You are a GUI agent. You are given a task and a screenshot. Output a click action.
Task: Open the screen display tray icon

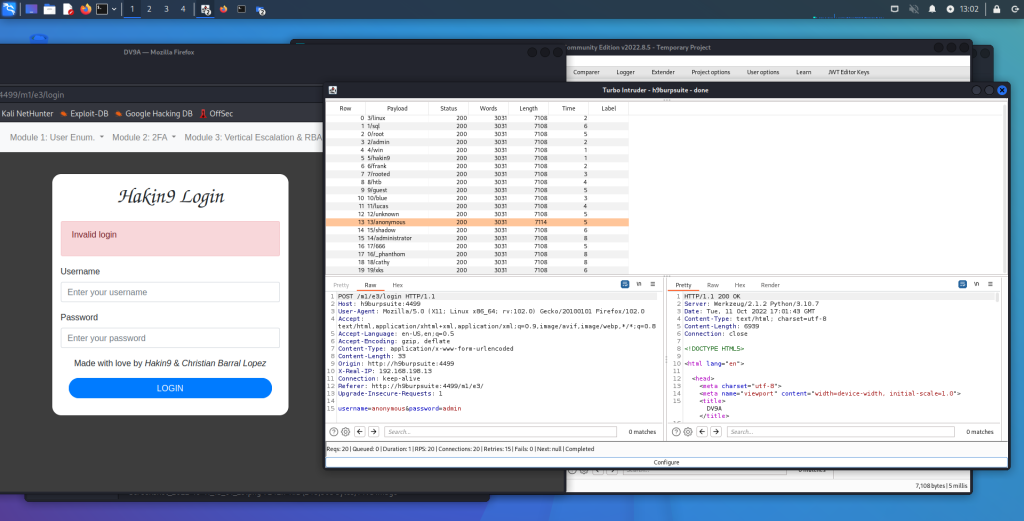point(895,9)
